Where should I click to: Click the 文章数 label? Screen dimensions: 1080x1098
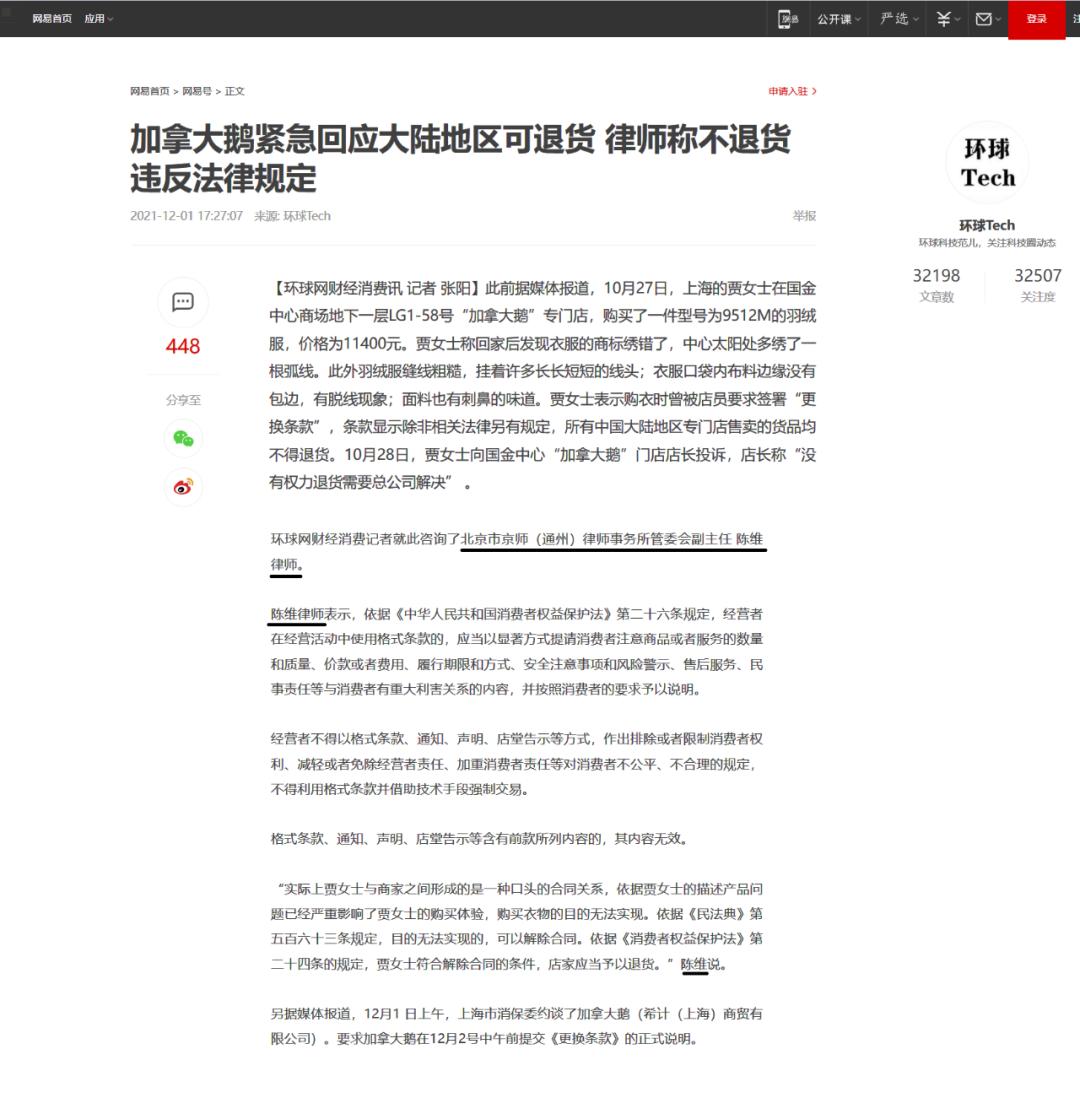(x=936, y=297)
